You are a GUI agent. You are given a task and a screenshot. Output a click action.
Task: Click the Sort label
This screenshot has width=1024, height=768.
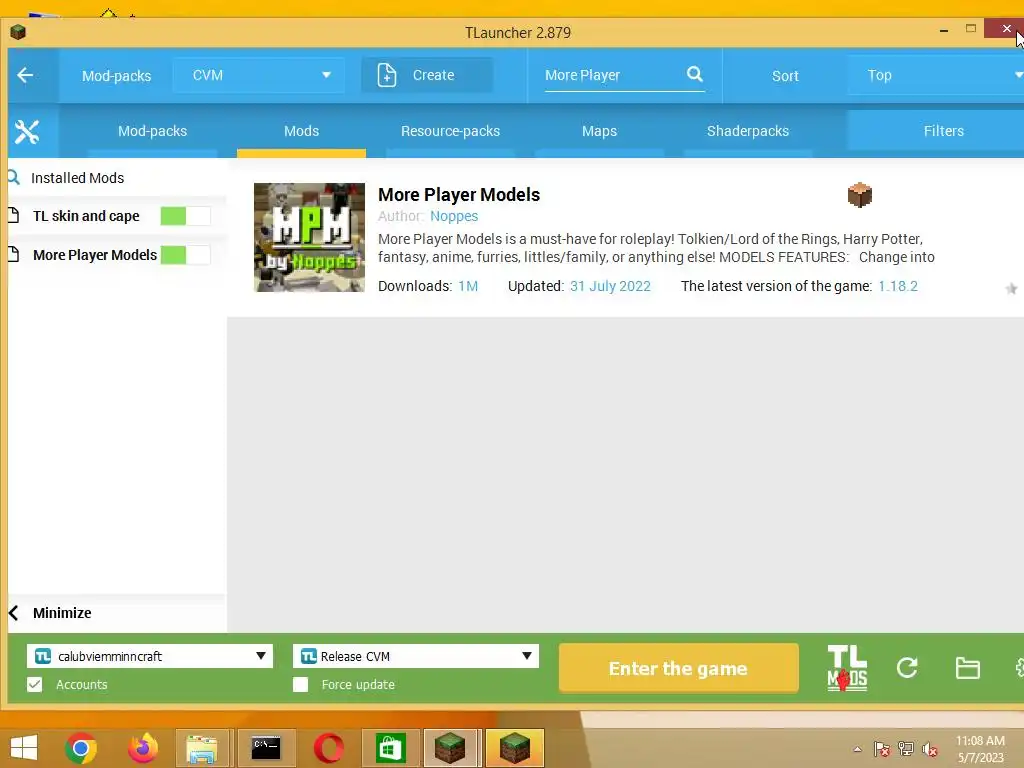pyautogui.click(x=785, y=76)
